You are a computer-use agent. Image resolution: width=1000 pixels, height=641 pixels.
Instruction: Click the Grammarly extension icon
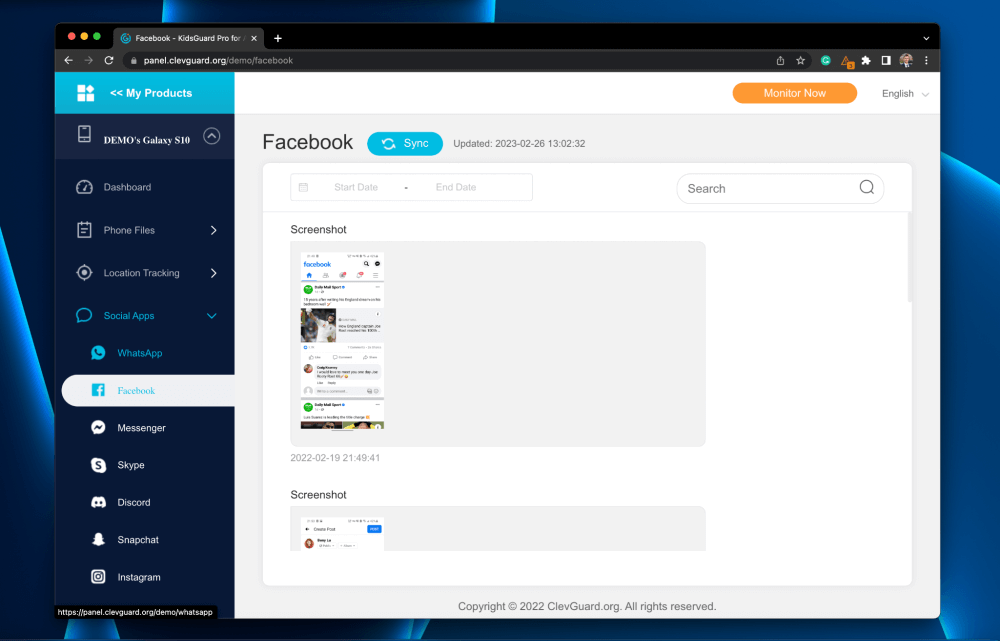pos(826,61)
